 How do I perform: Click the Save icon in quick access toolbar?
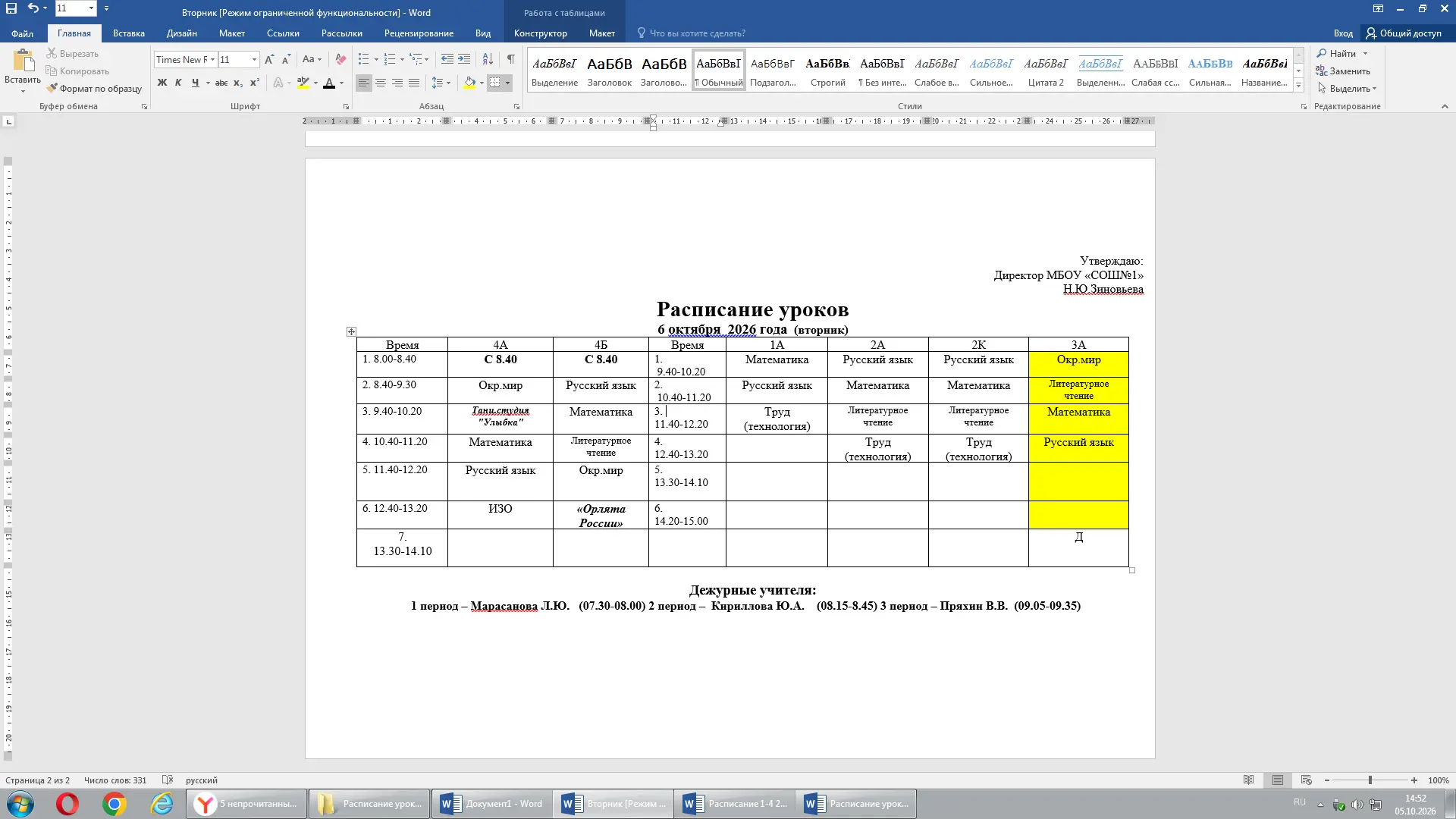tap(11, 8)
